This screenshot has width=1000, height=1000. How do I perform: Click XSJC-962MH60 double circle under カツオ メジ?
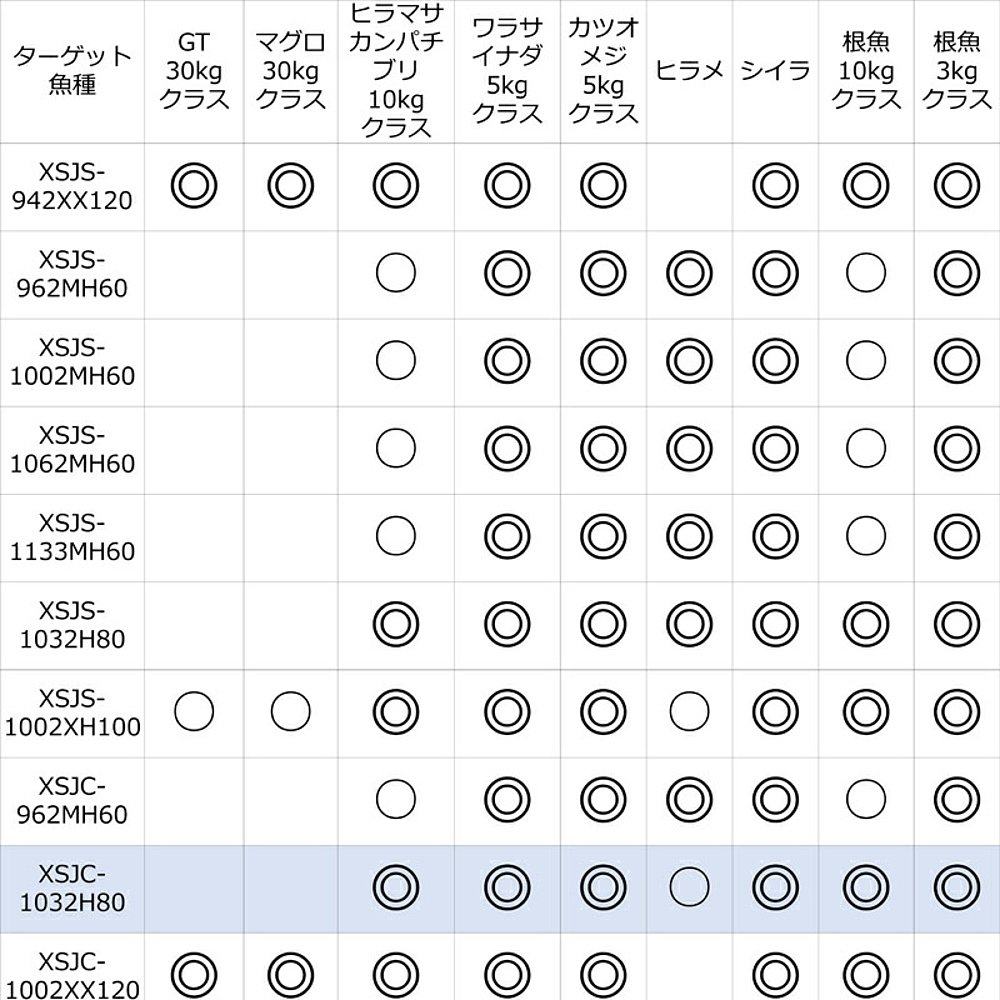pos(600,798)
